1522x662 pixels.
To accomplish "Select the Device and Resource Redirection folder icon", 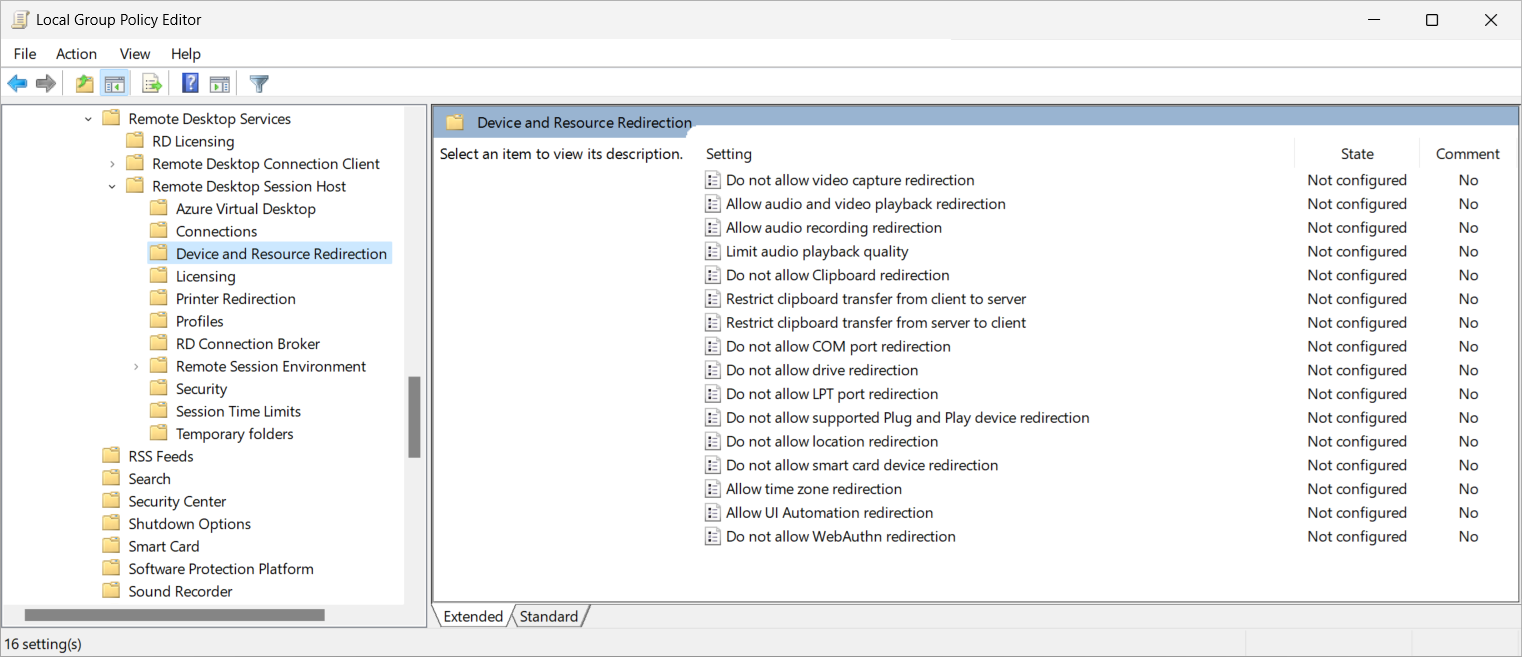I will pyautogui.click(x=159, y=253).
